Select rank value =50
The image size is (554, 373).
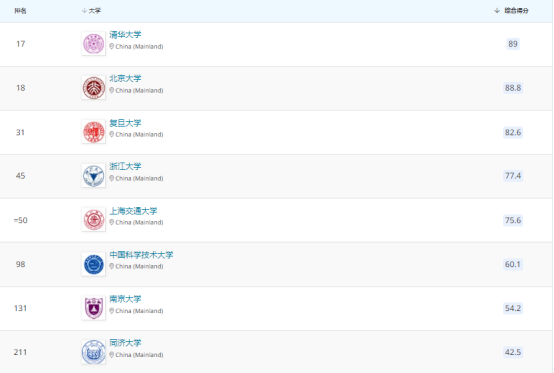click(20, 220)
